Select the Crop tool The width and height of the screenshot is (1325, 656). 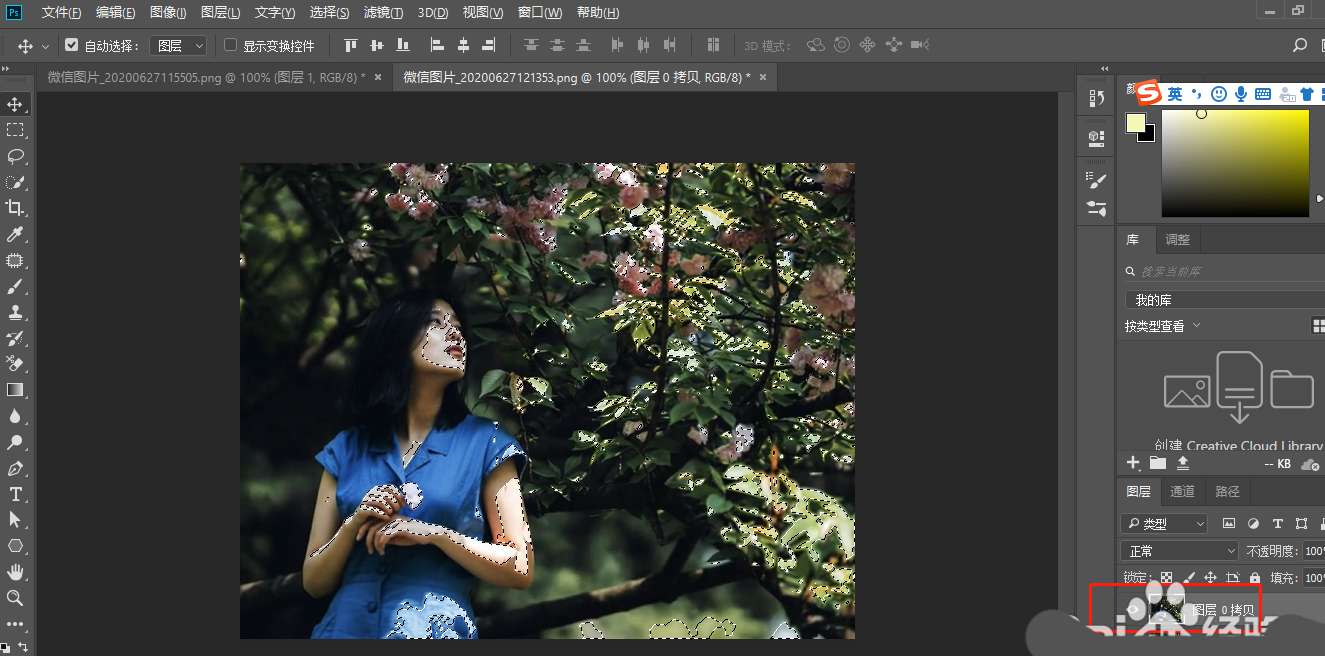pyautogui.click(x=15, y=208)
